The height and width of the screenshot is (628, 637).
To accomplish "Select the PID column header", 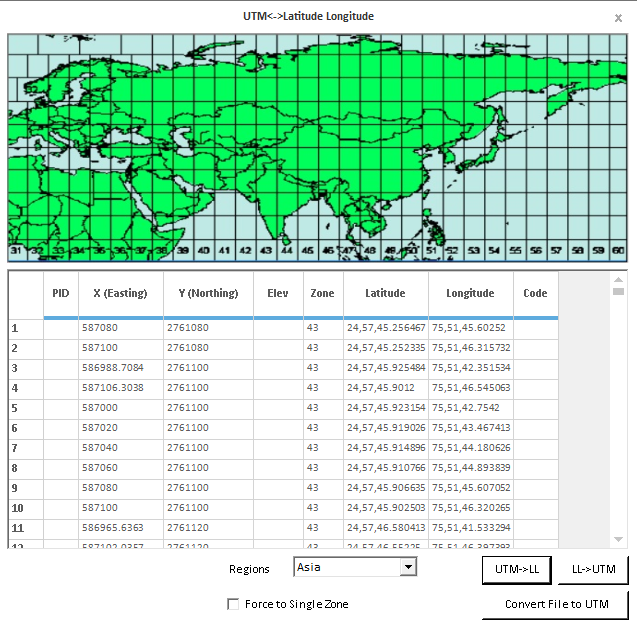I will [x=61, y=294].
